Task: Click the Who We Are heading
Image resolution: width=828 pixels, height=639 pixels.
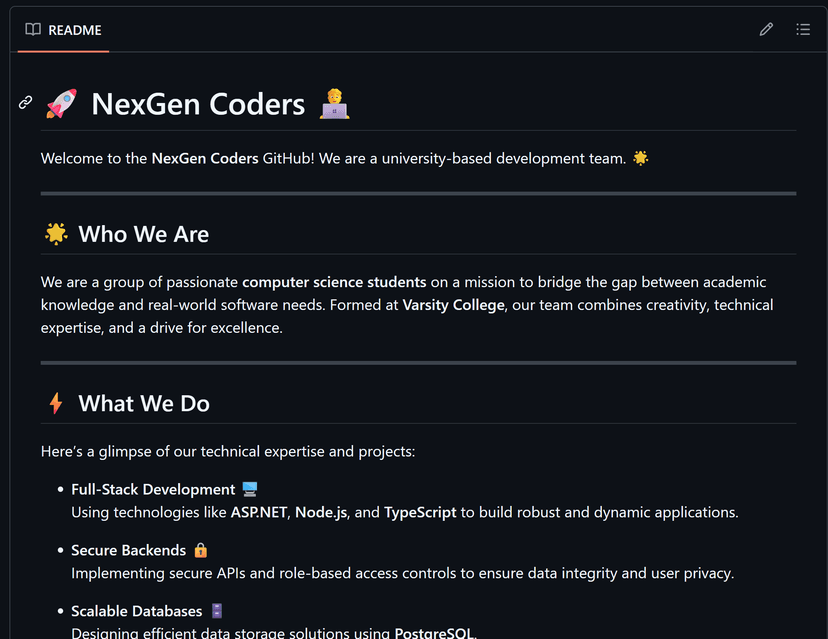Action: pyautogui.click(x=144, y=234)
